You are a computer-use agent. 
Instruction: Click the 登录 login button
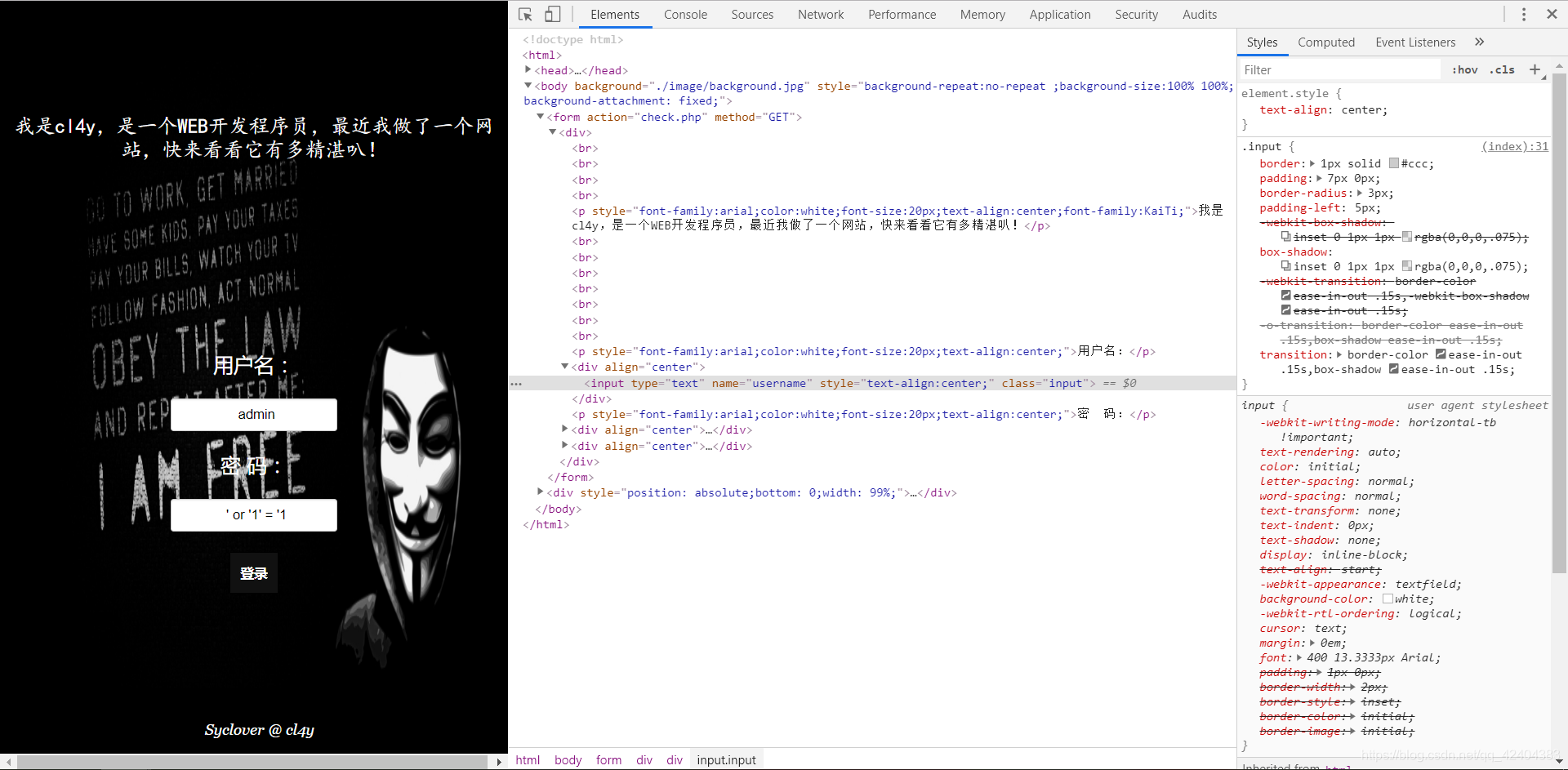click(254, 573)
